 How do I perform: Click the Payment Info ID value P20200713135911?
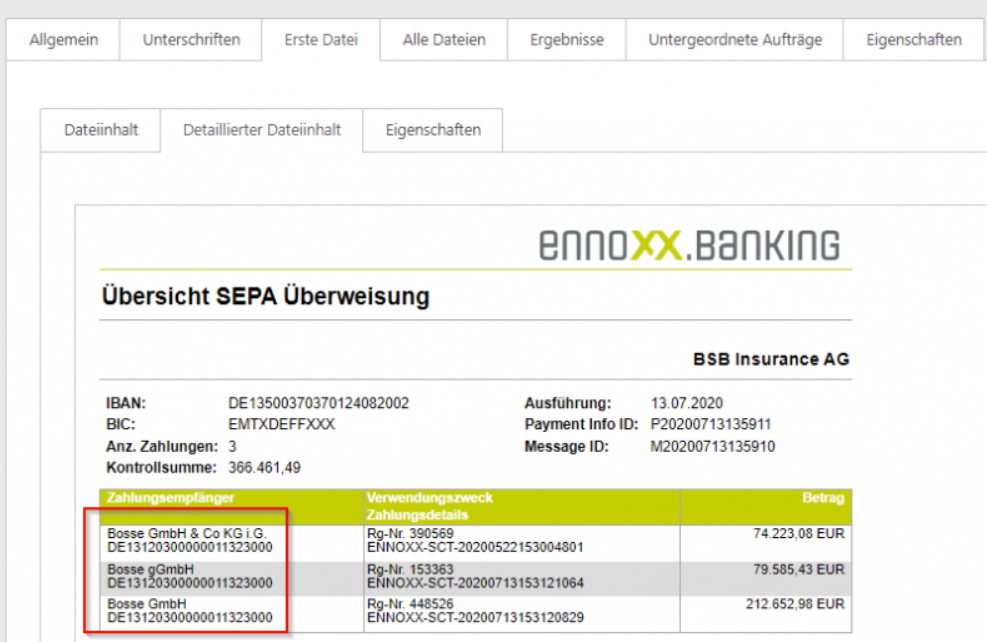[710, 425]
